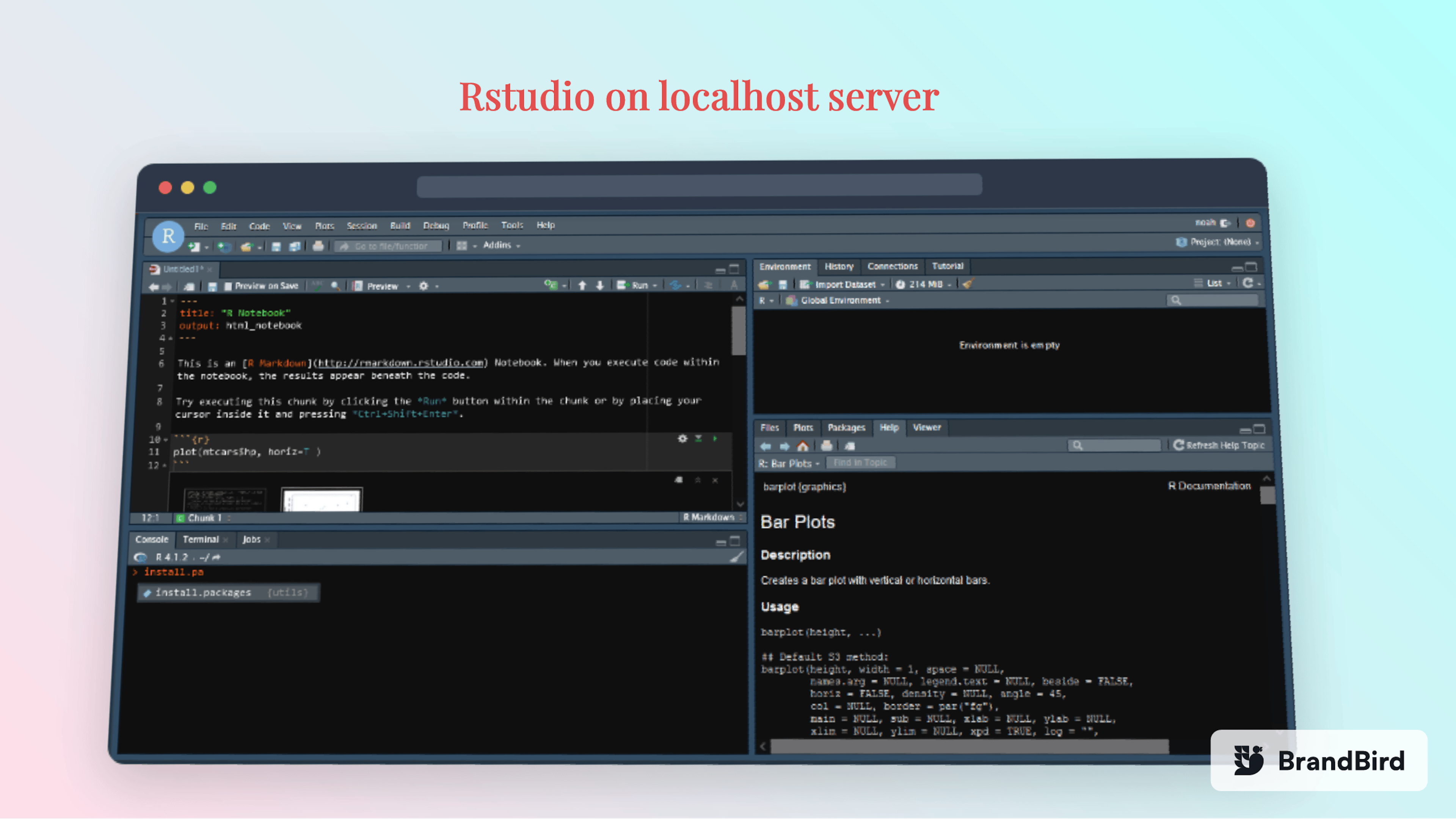Click the back arrow in the Help pane

coord(766,446)
